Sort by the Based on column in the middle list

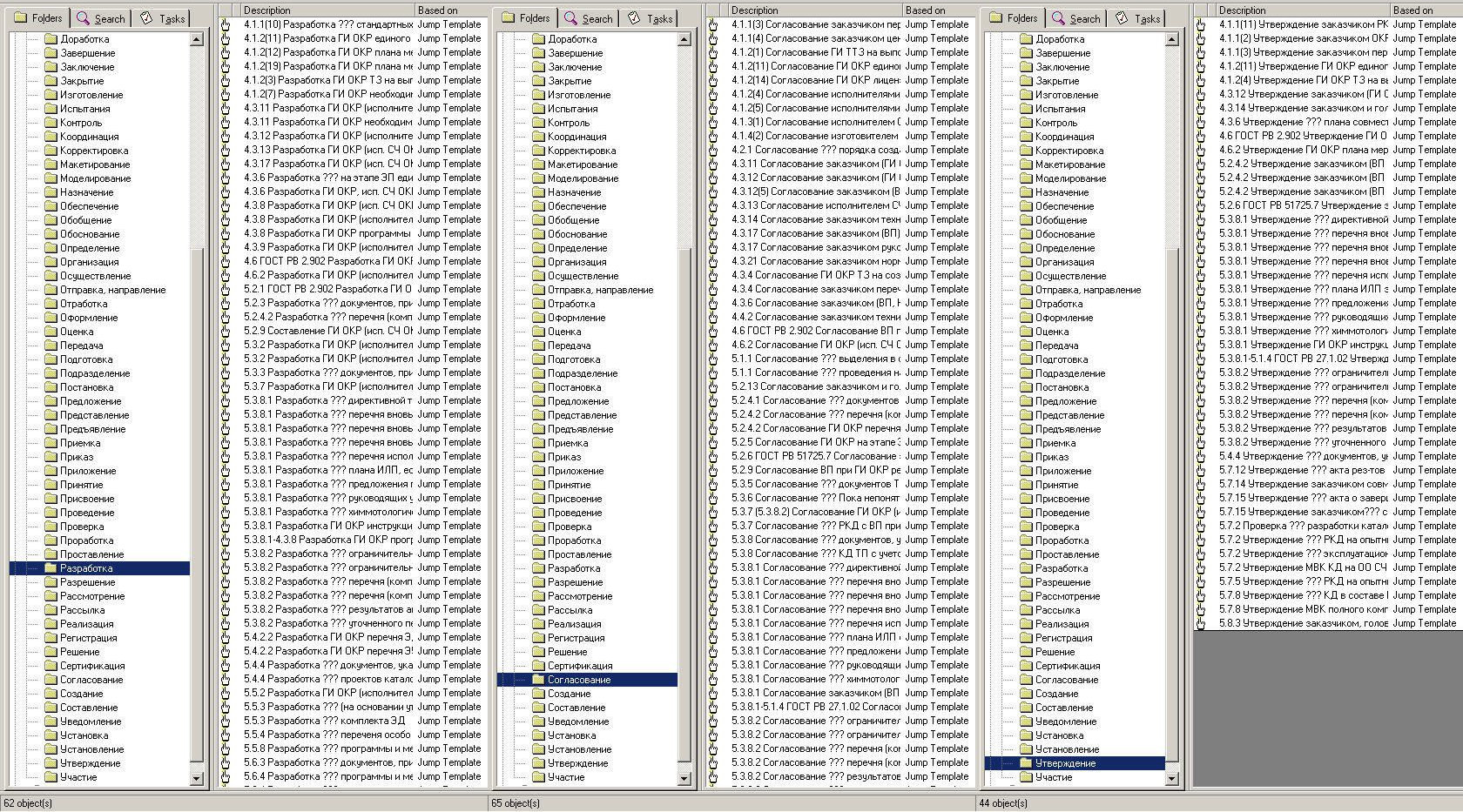(x=938, y=10)
